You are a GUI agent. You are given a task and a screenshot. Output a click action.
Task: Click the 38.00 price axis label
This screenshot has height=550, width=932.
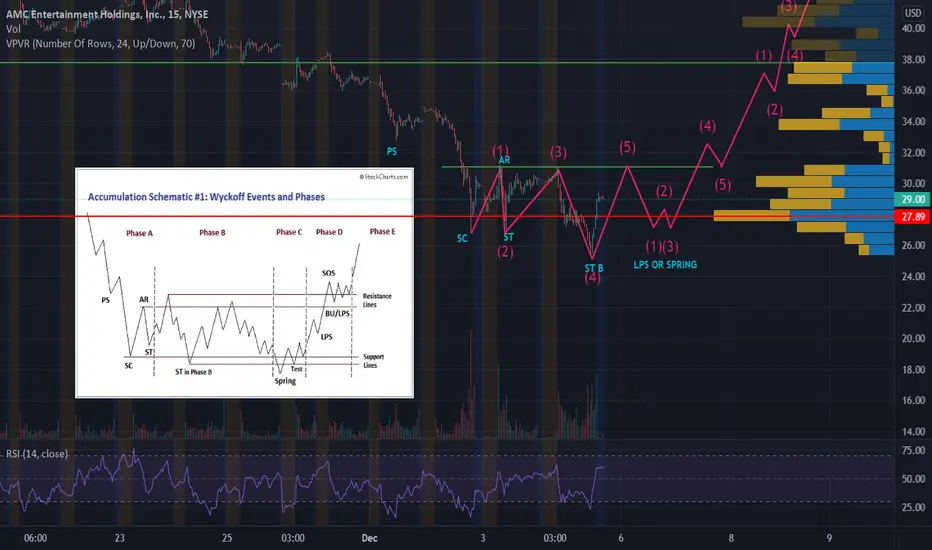[913, 59]
